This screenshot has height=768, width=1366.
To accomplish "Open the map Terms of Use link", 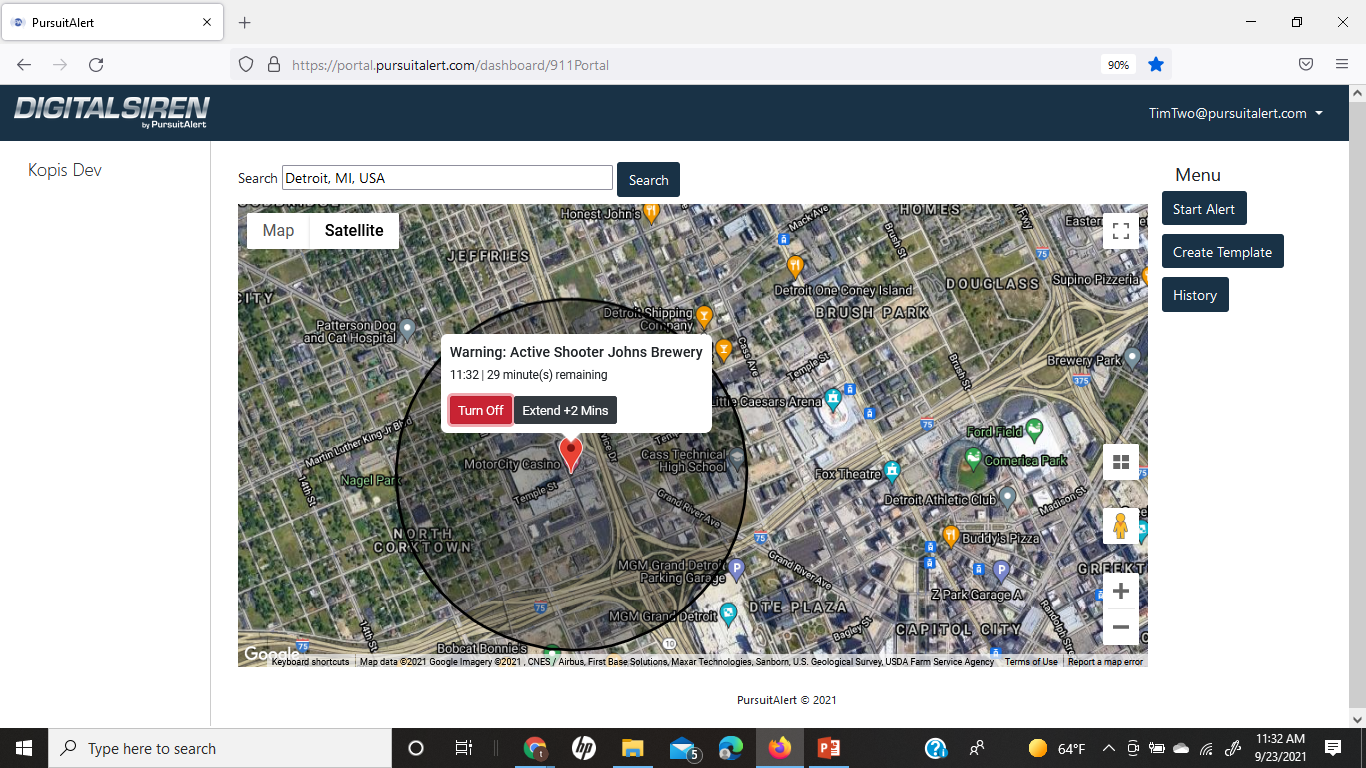I will (1031, 662).
